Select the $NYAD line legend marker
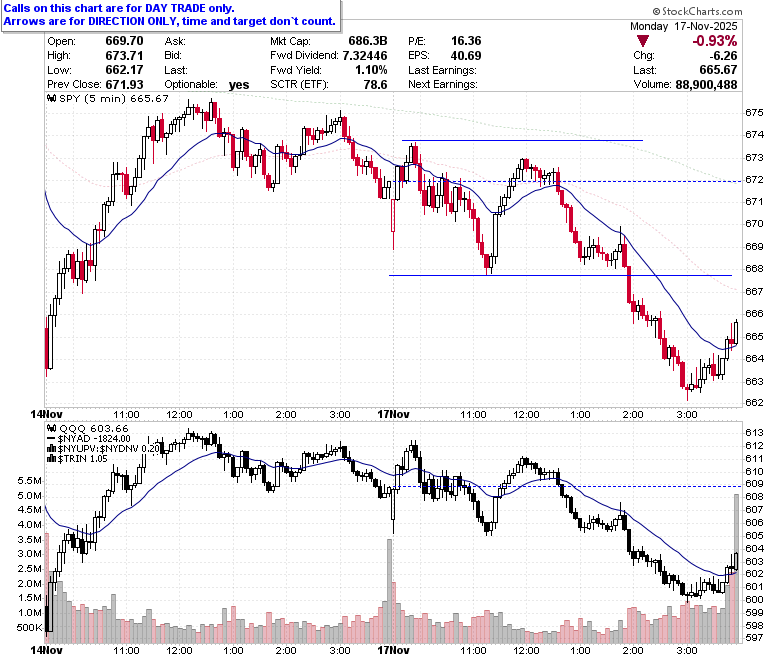Viewport: 780px width, 659px height. (52, 439)
